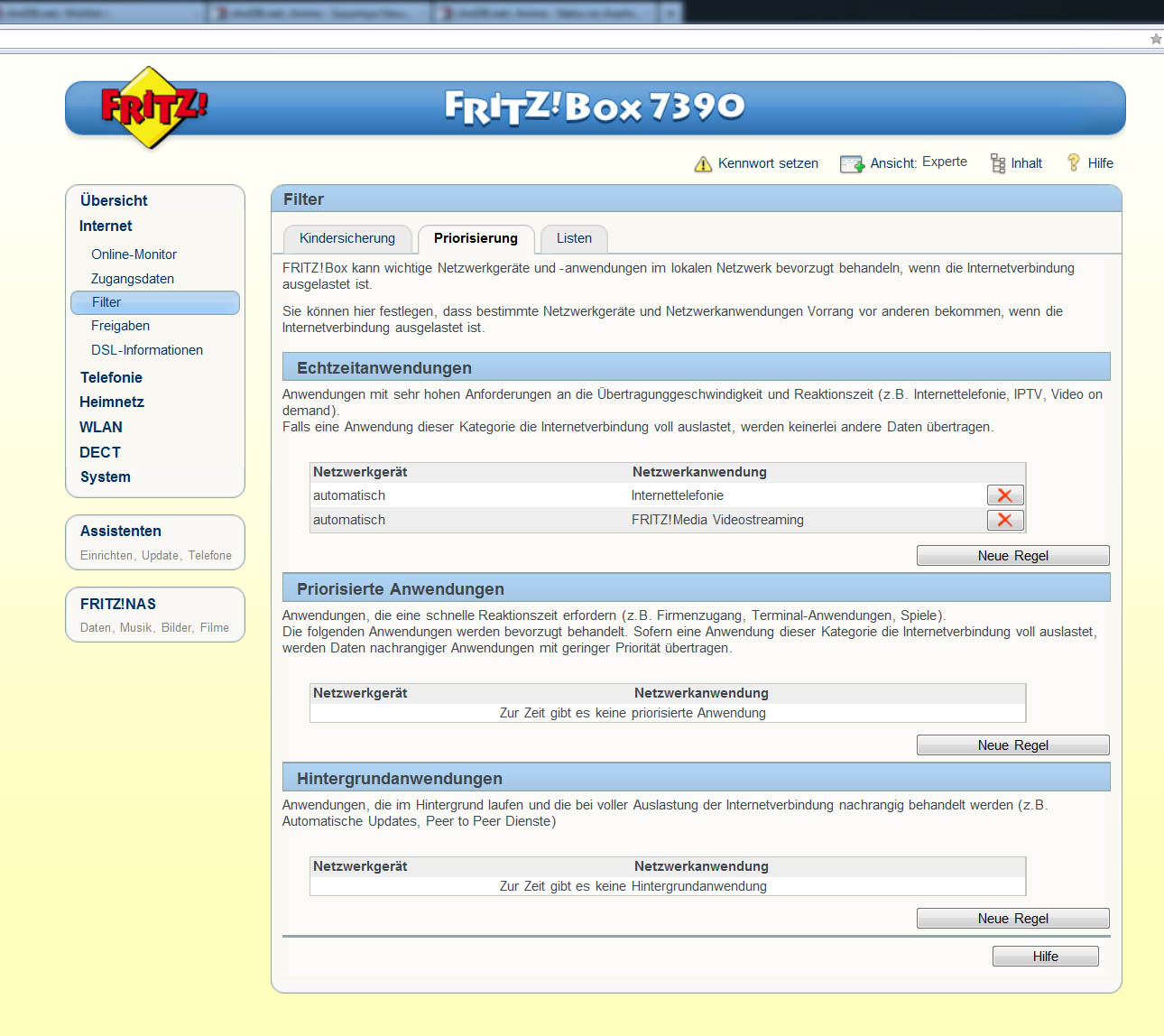Viewport: 1164px width, 1036px height.
Task: Click the Ansicht view mode icon
Action: pyautogui.click(x=852, y=163)
